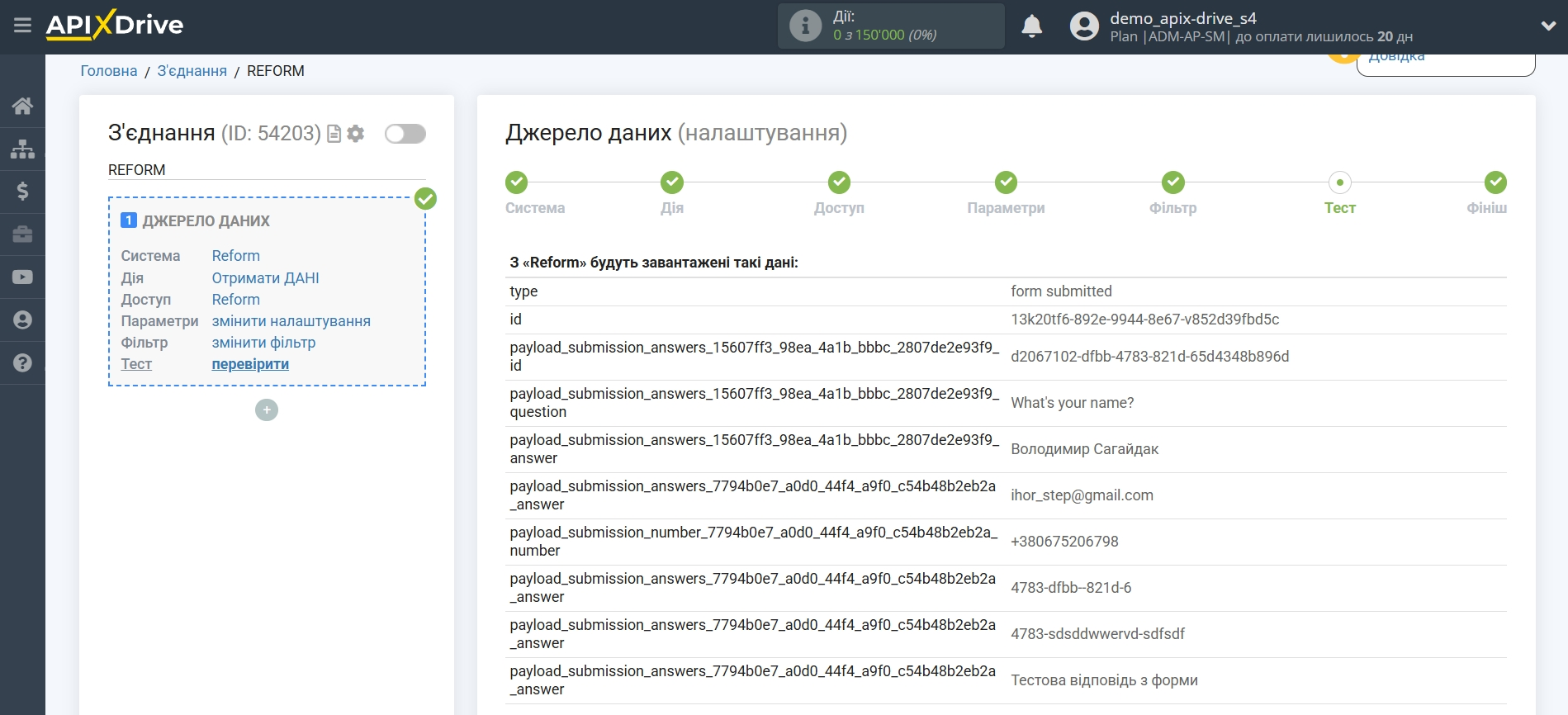Viewport: 1568px width, 715px height.
Task: Go to Доступ step
Action: click(x=839, y=182)
